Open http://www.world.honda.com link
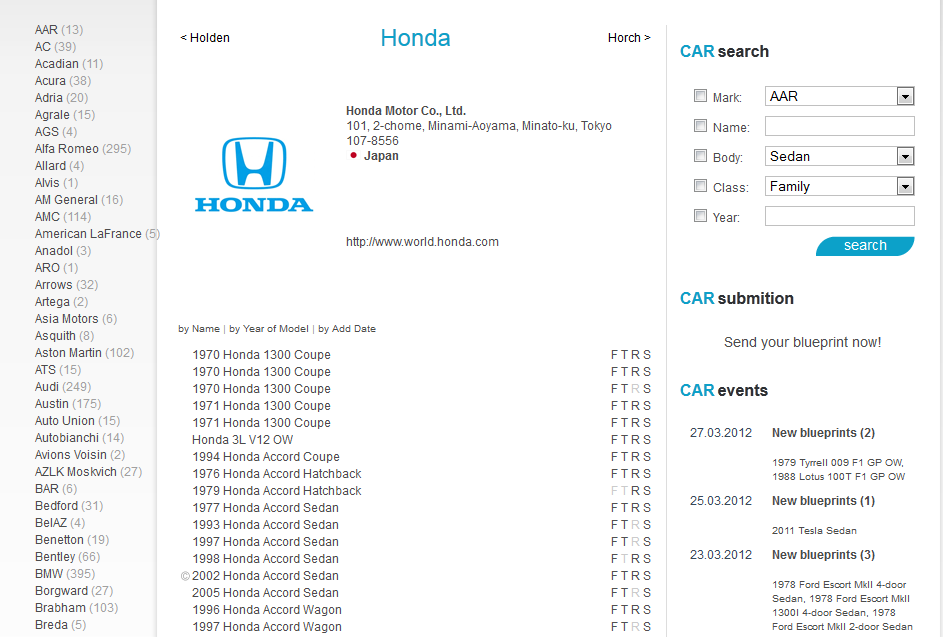The width and height of the screenshot is (943, 637). pos(422,242)
